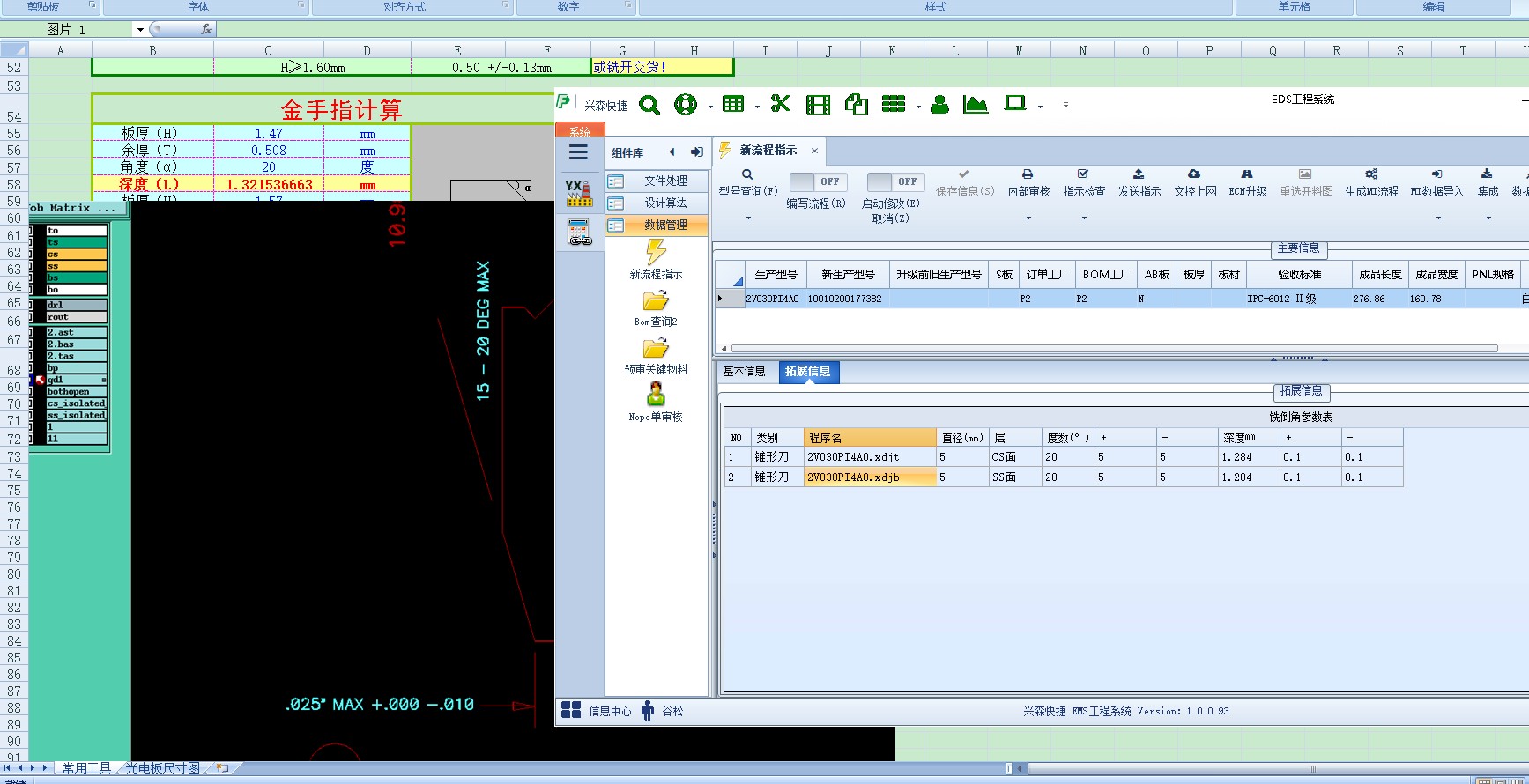This screenshot has height=784, width=1529.
Task: Click MI数据导入 import icon
Action: click(1436, 174)
